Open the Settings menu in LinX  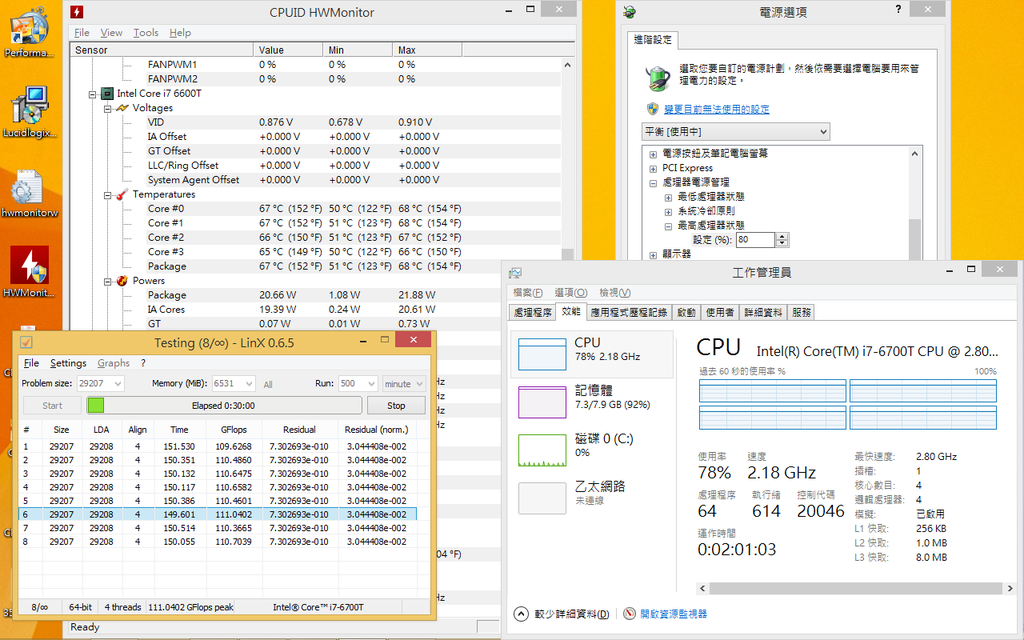click(x=68, y=363)
